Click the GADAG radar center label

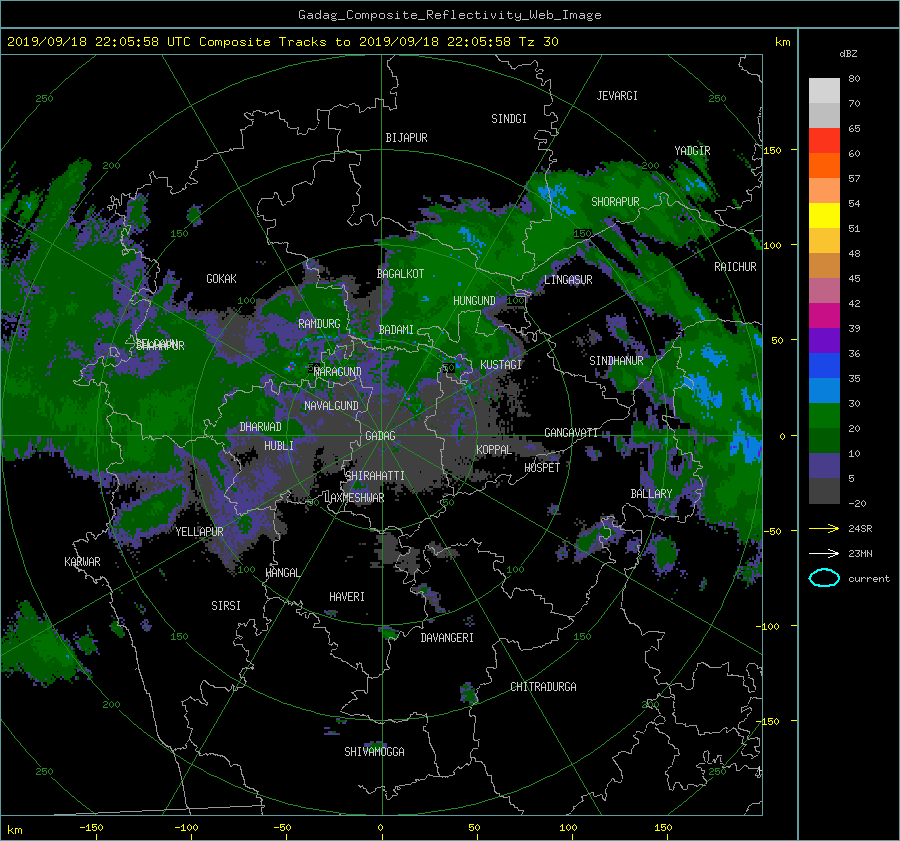(x=381, y=436)
